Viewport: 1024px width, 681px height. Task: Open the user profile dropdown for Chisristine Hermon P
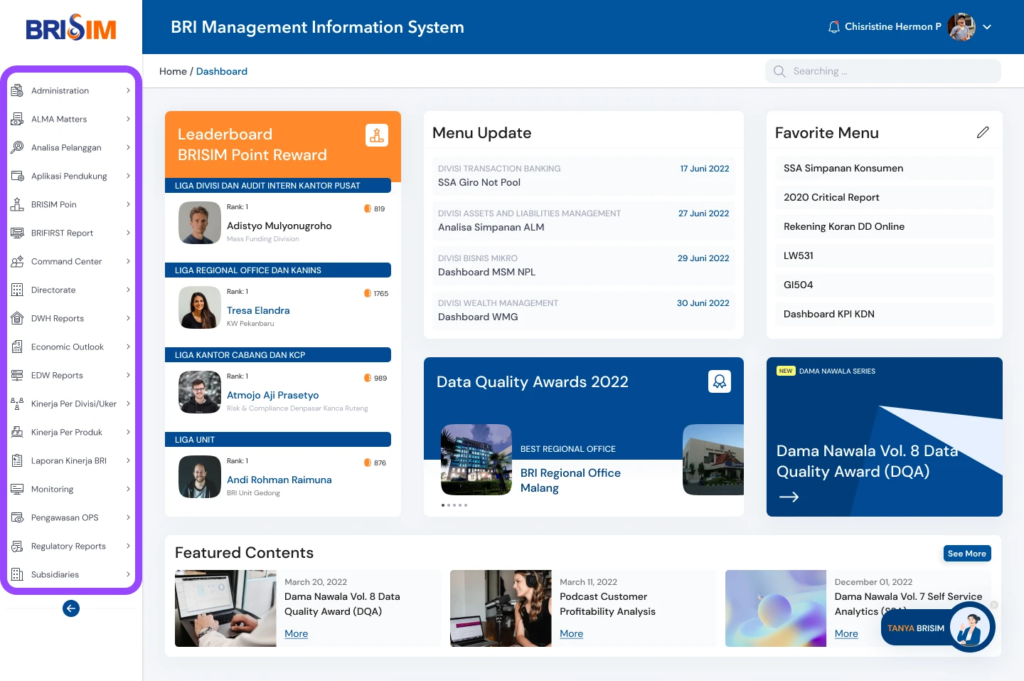click(987, 27)
